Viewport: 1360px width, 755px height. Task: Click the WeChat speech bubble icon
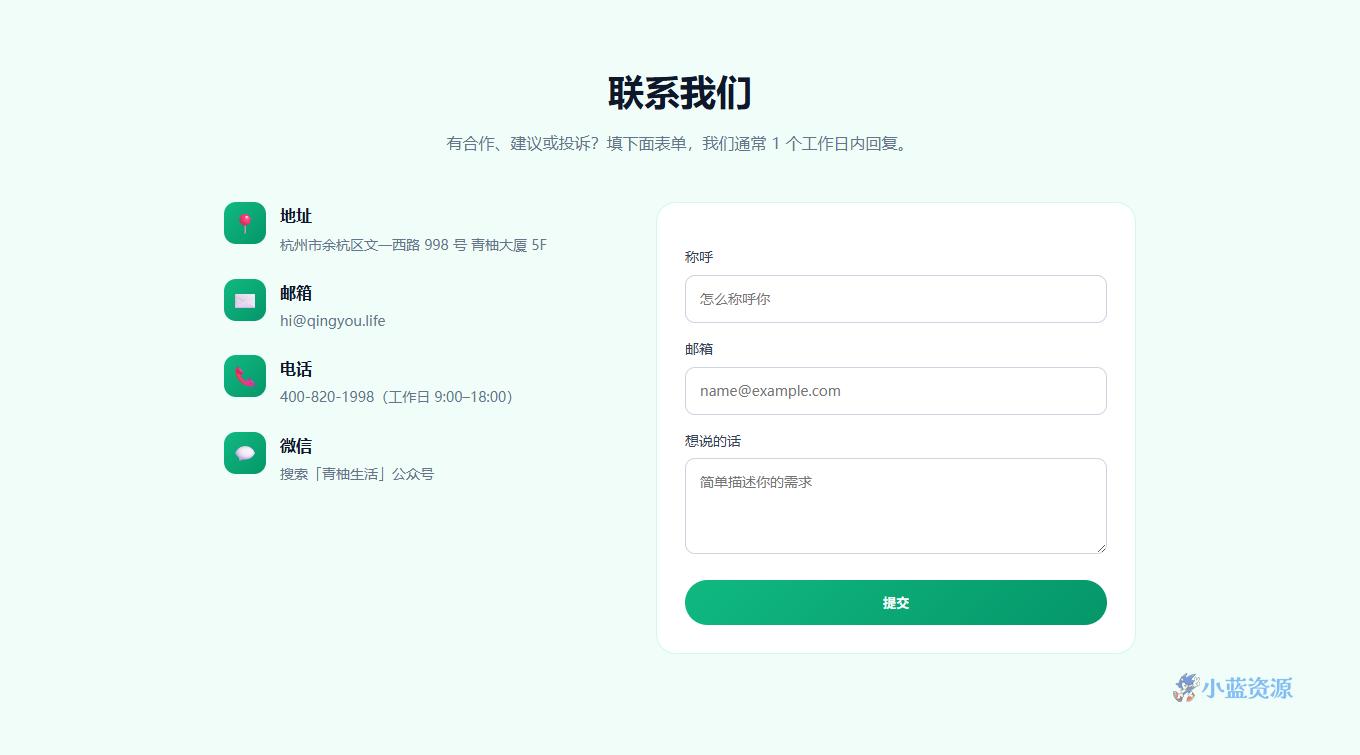245,453
